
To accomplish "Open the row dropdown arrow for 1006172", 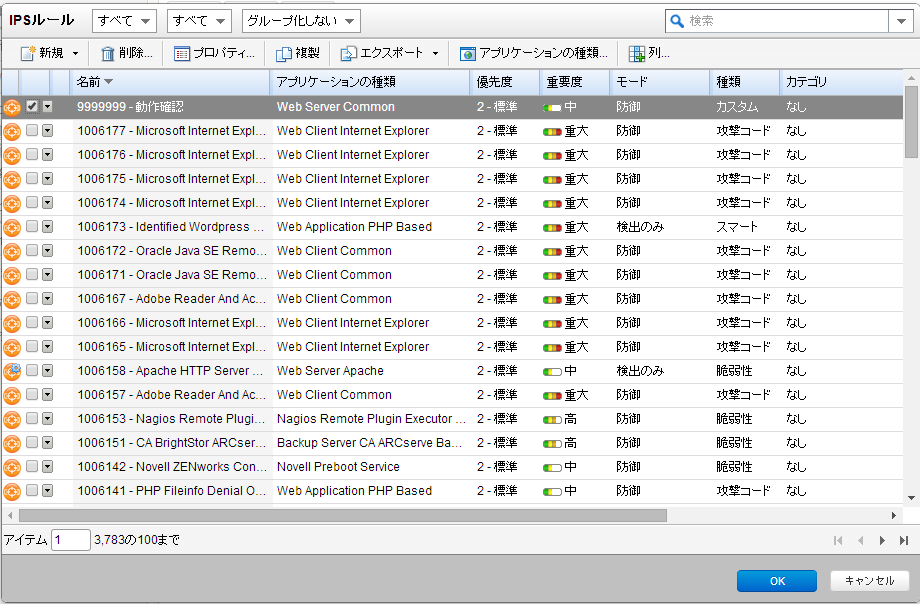I will point(47,251).
